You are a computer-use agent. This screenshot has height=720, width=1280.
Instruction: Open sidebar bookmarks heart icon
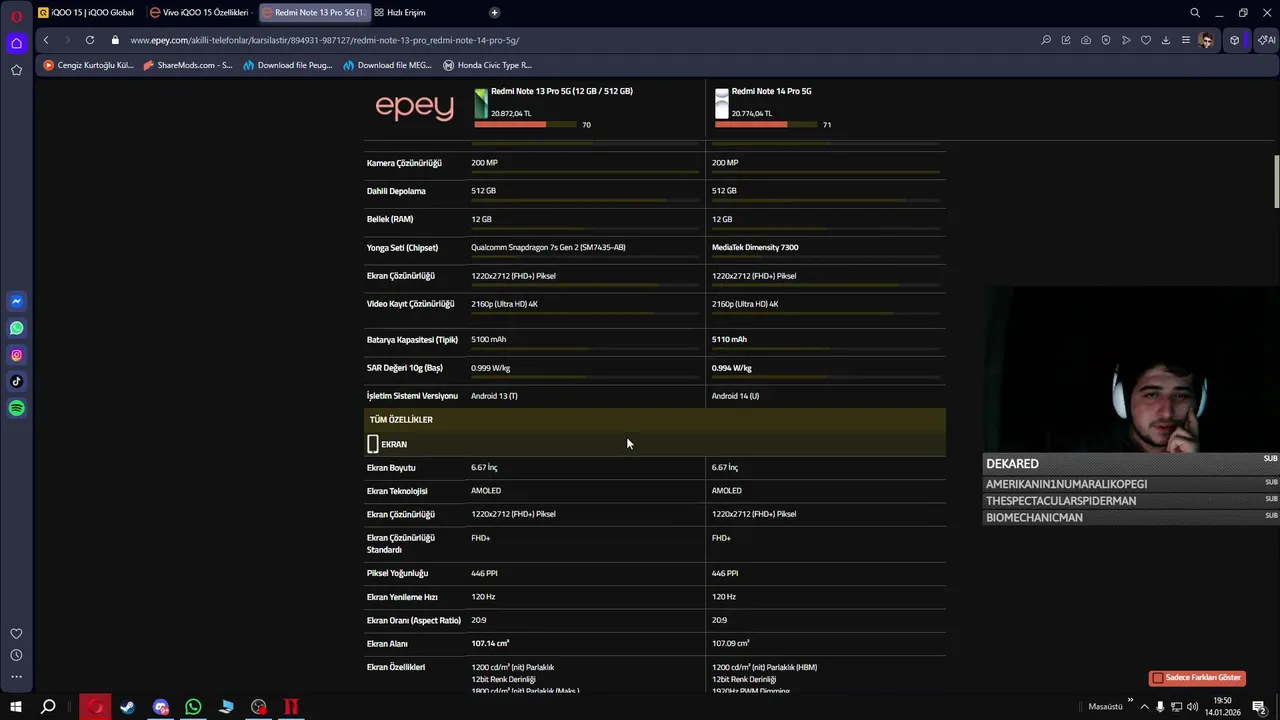point(16,634)
